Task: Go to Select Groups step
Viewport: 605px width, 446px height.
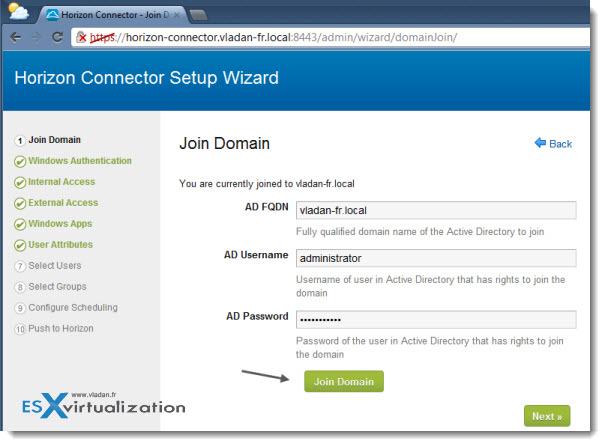Action: click(x=57, y=286)
